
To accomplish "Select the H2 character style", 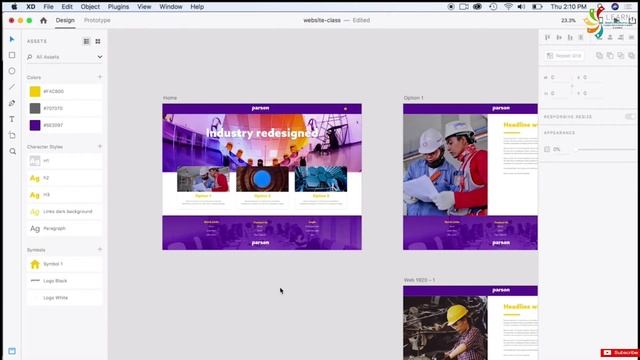I will click(64, 178).
